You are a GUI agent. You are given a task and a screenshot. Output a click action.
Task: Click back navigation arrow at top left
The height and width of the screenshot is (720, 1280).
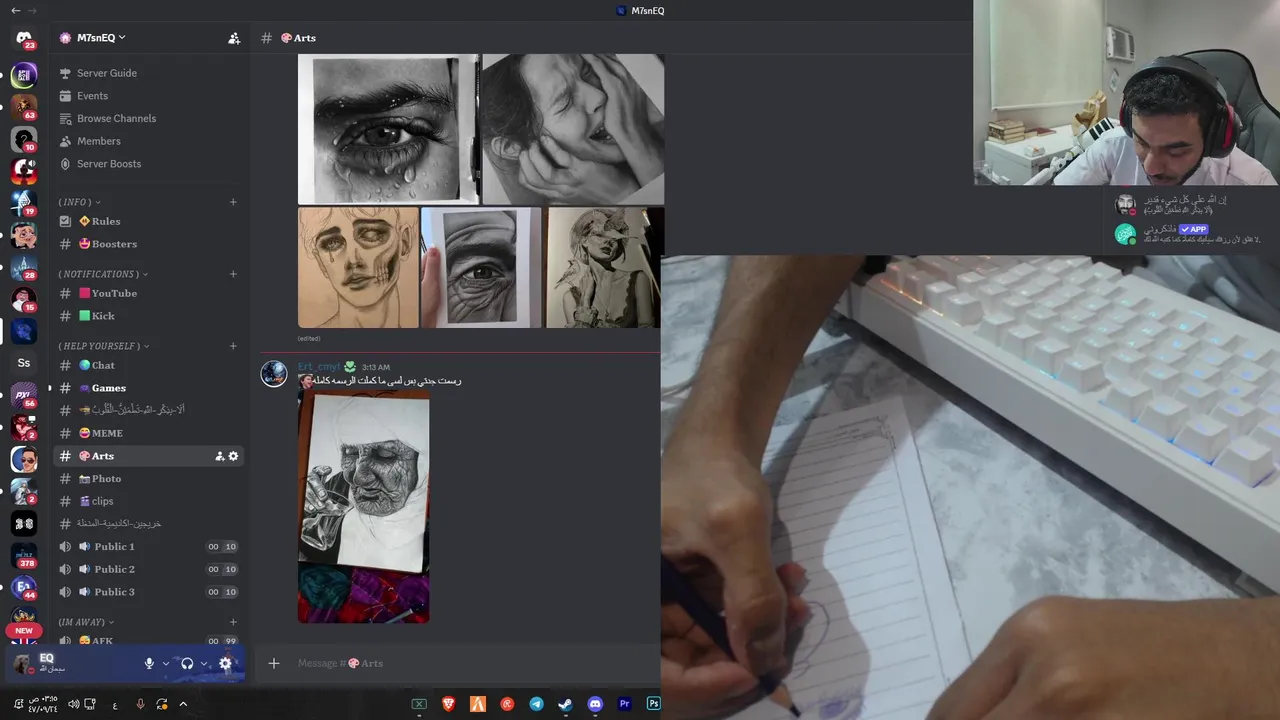[15, 10]
